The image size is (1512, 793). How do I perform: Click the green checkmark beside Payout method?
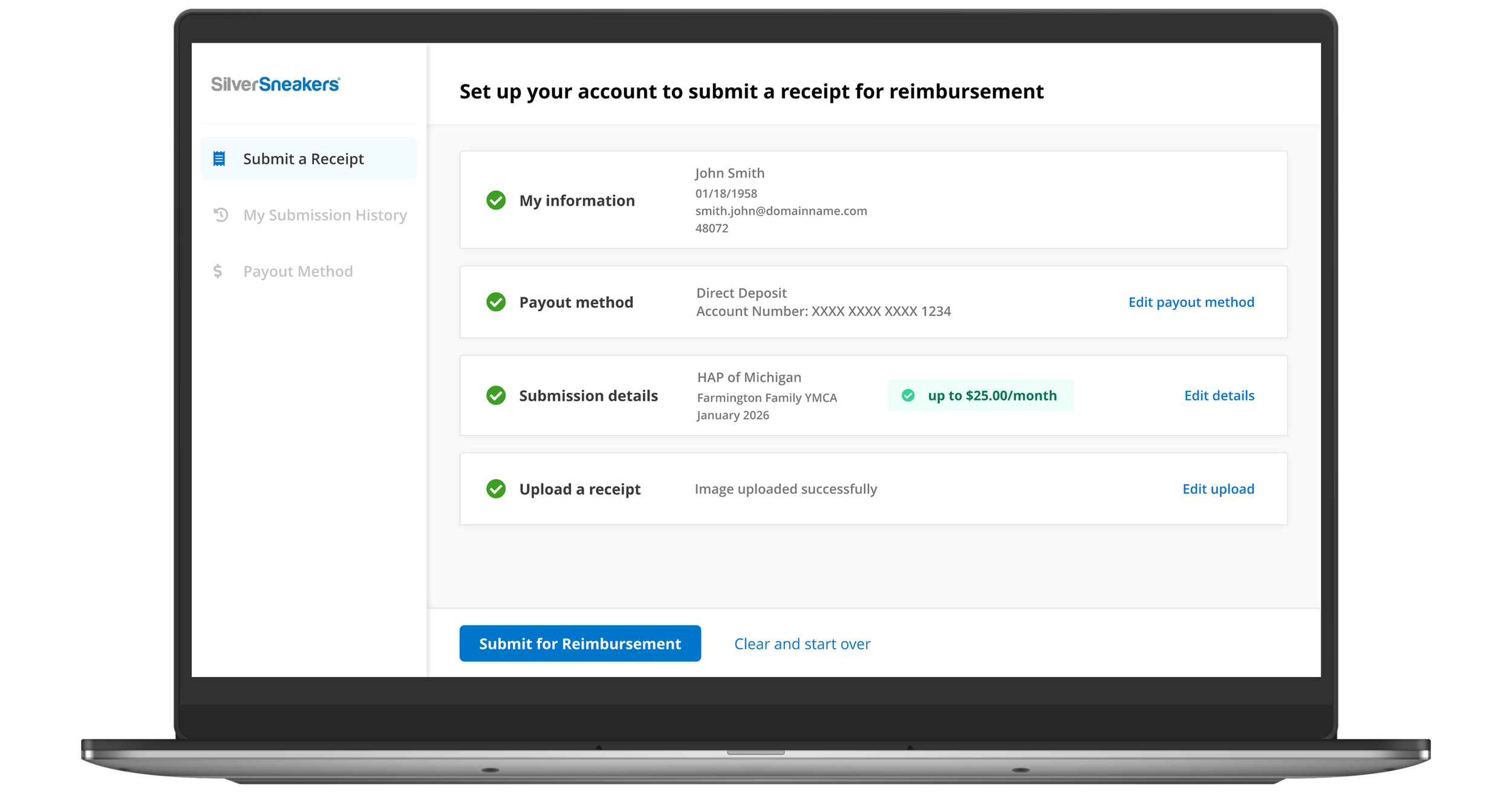pyautogui.click(x=496, y=302)
